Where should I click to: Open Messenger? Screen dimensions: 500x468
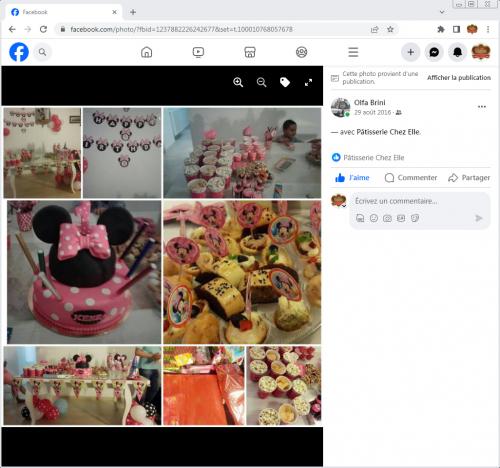pos(434,52)
